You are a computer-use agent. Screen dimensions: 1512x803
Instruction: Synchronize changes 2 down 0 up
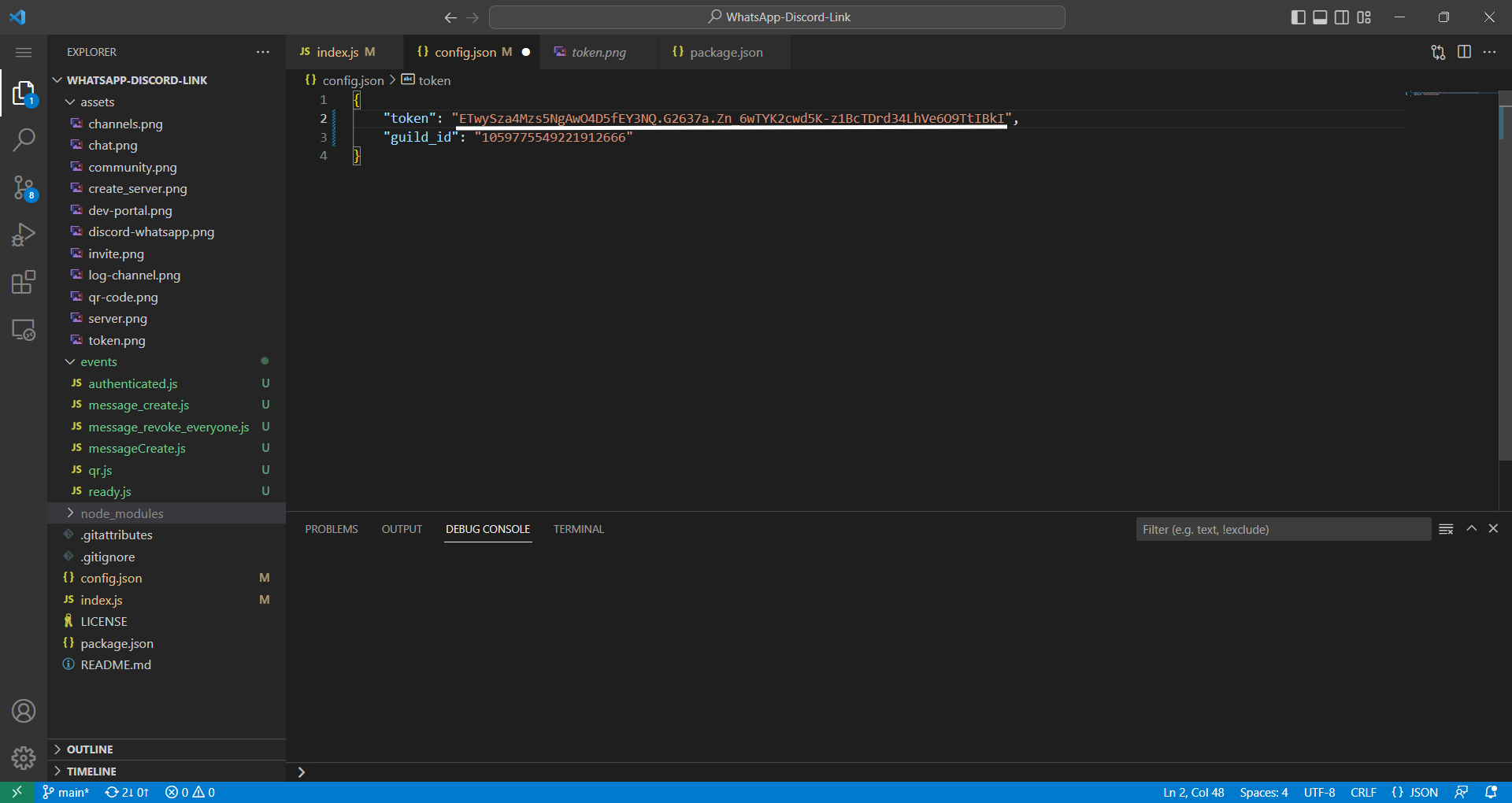pos(127,792)
